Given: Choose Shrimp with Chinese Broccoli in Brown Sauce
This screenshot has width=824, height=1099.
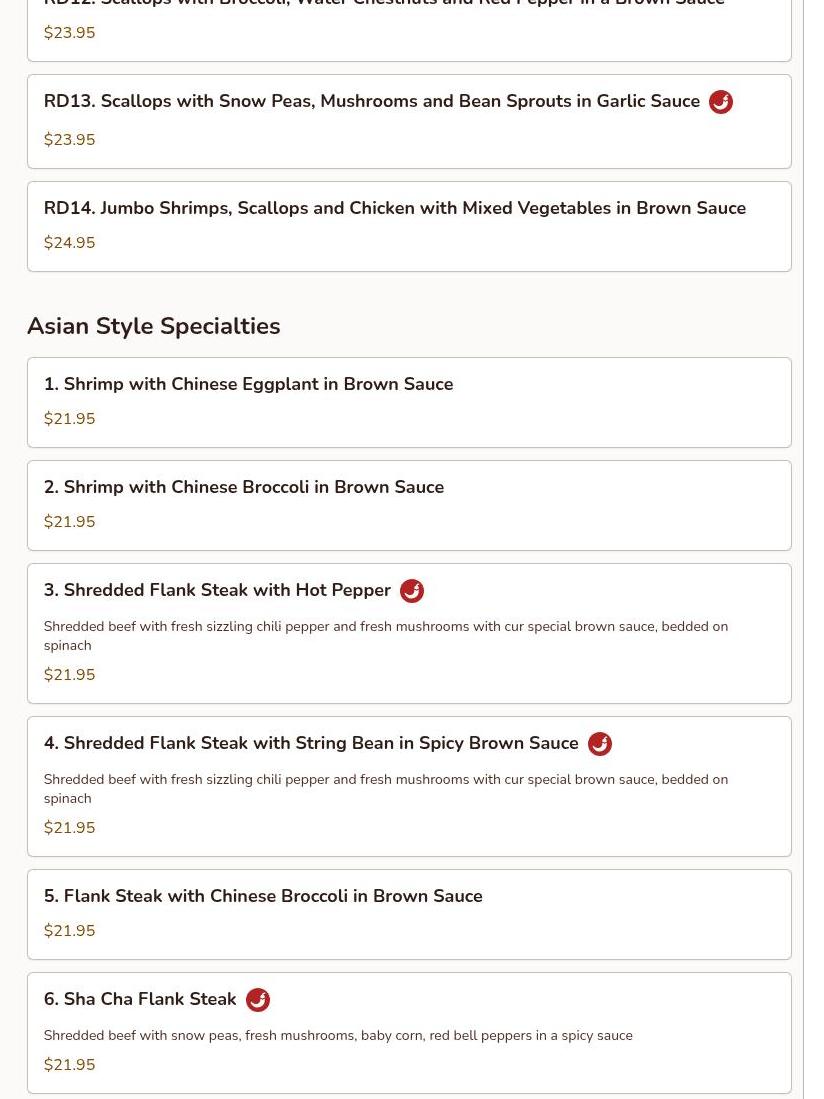Looking at the screenshot, I should click(x=243, y=487).
